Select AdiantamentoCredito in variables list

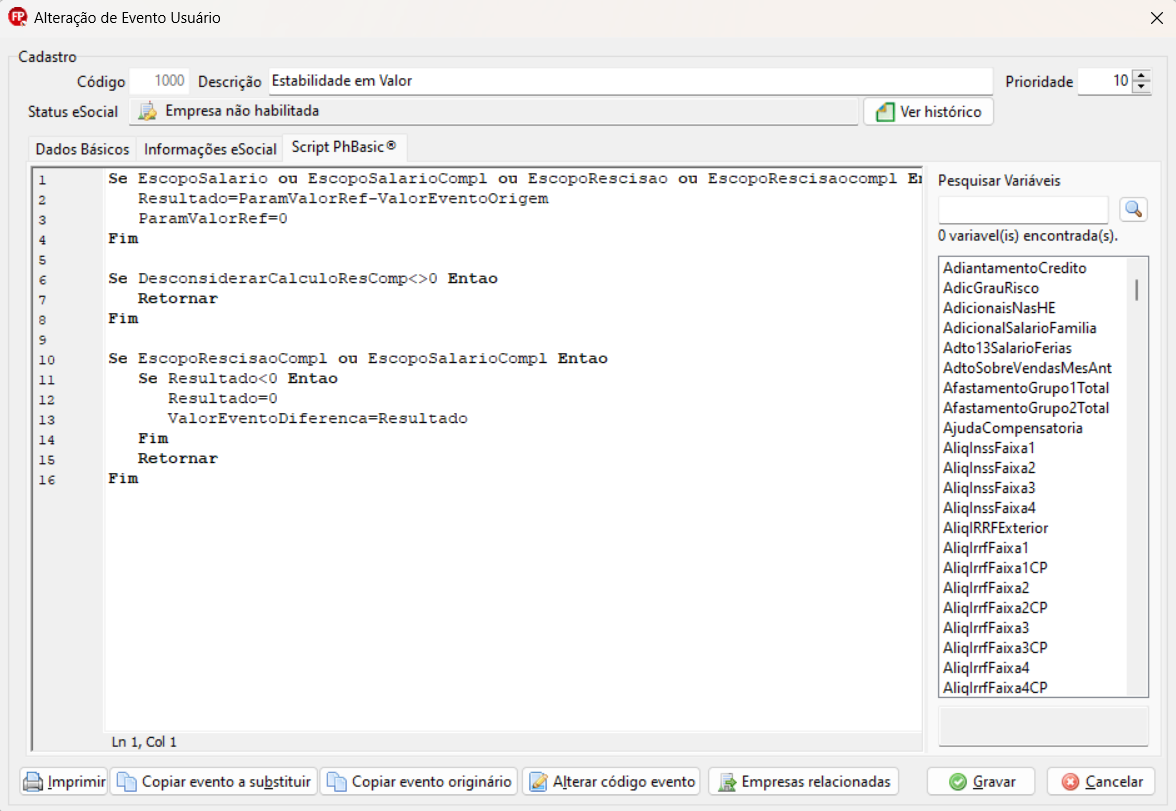[1014, 269]
